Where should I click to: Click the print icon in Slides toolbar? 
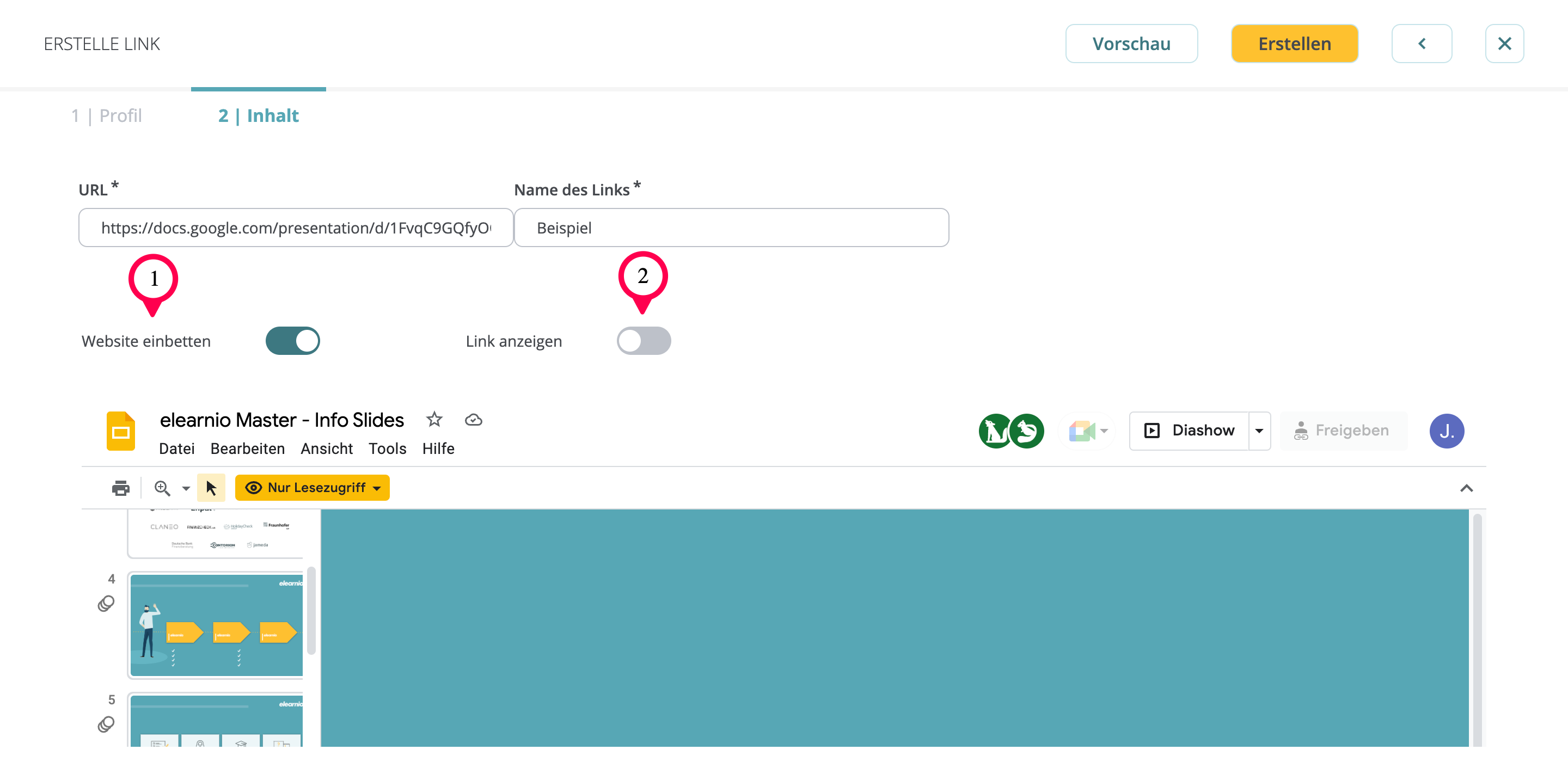click(x=120, y=488)
